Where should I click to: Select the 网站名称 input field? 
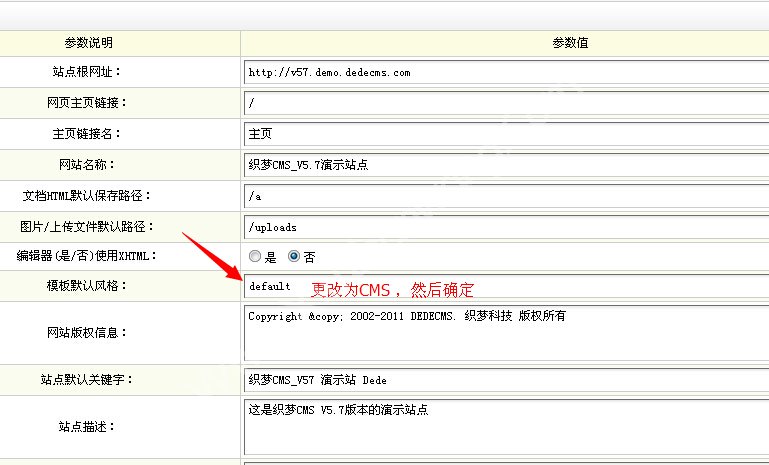pyautogui.click(x=505, y=164)
